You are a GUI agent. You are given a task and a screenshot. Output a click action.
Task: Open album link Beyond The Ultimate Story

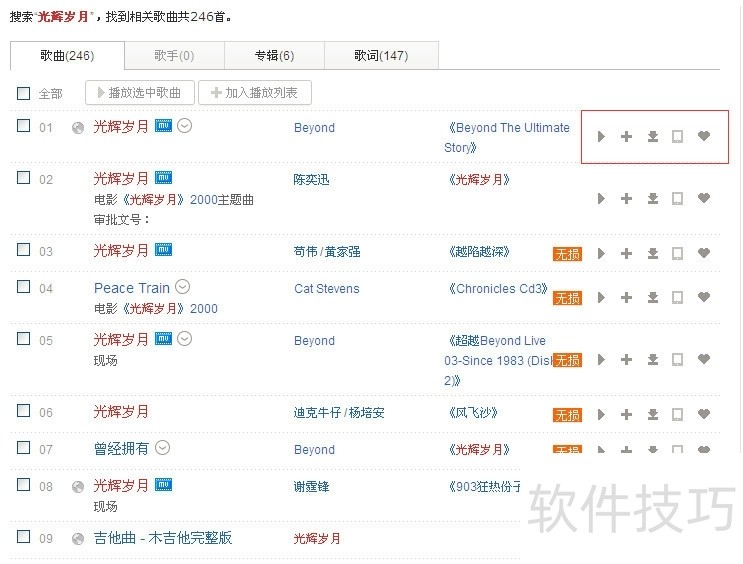pyautogui.click(x=507, y=137)
